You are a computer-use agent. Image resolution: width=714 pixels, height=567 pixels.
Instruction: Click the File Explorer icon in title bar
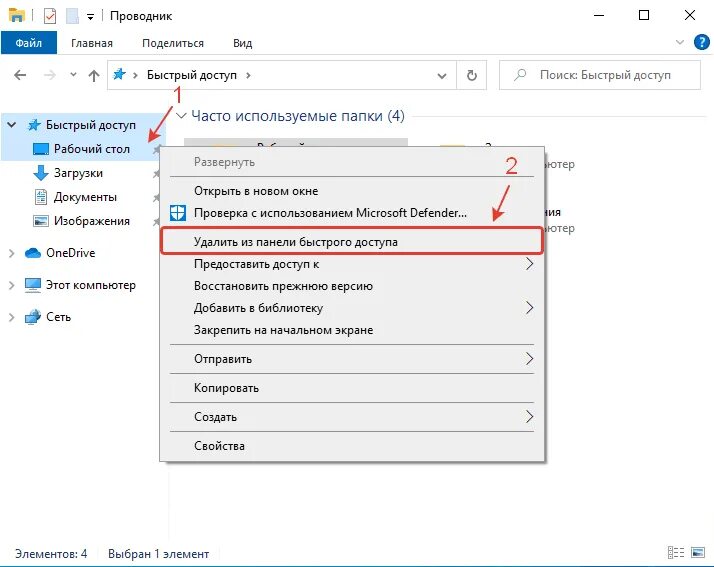[17, 15]
